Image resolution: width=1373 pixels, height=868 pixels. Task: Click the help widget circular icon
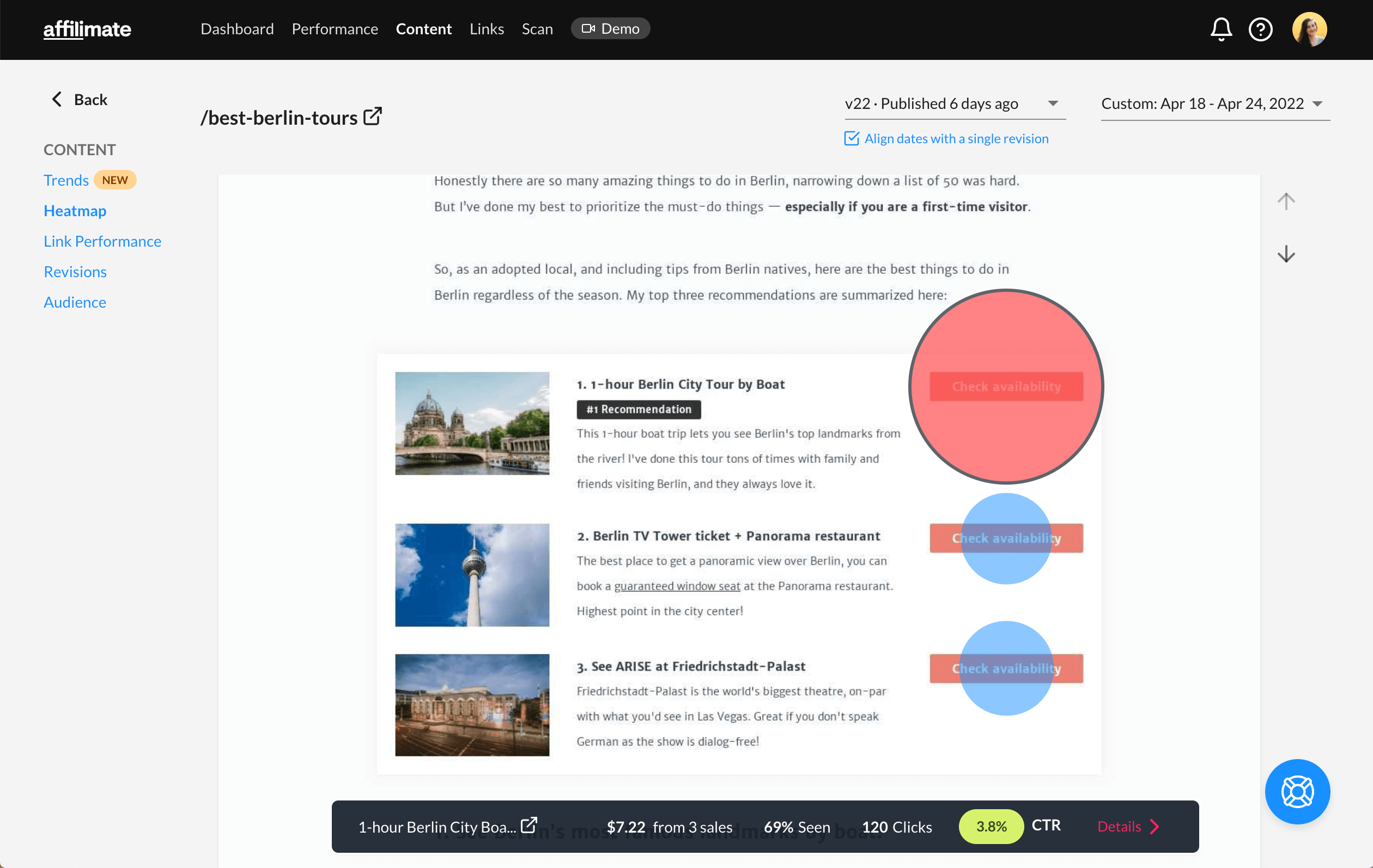[x=1299, y=791]
